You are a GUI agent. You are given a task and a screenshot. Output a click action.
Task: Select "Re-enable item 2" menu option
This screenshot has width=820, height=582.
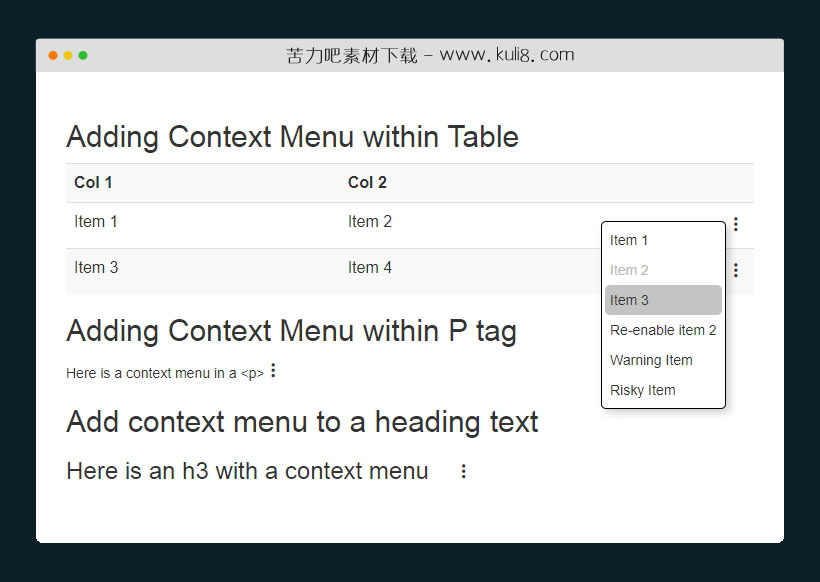[662, 330]
